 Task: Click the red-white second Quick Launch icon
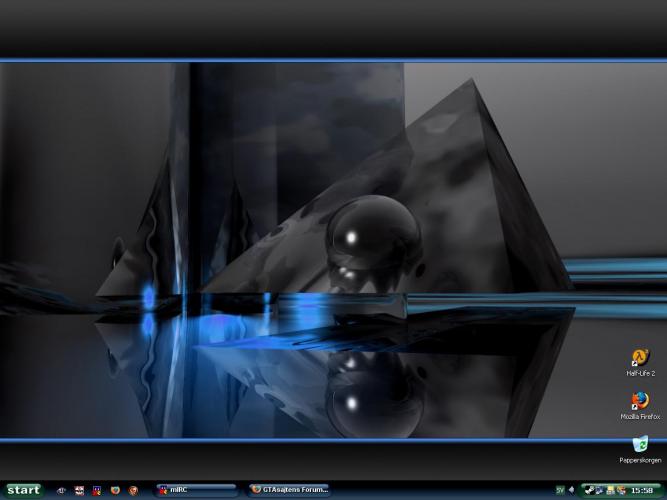point(79,490)
